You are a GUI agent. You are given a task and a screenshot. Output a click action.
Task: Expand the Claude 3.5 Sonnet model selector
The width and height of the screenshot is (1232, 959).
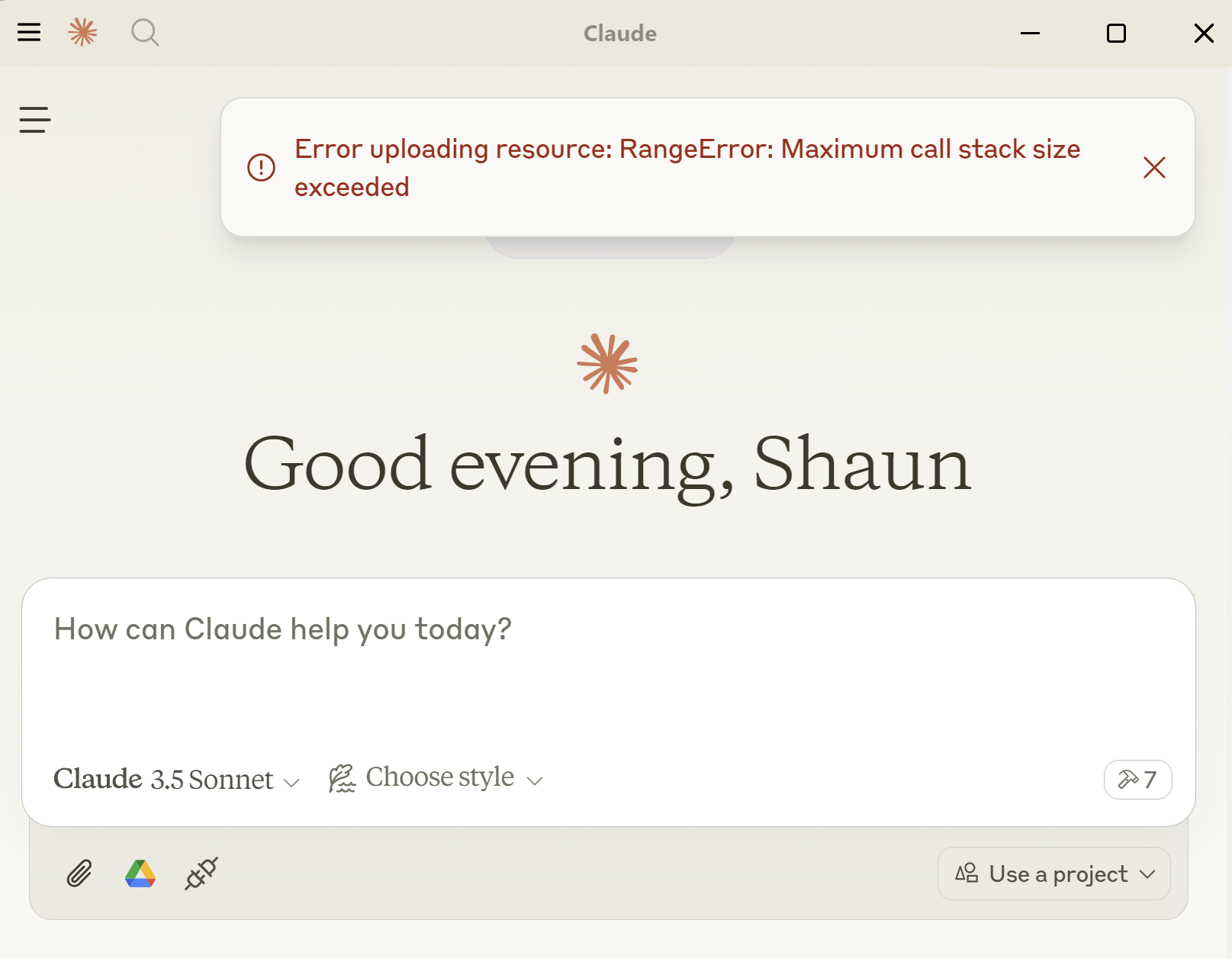pyautogui.click(x=176, y=780)
